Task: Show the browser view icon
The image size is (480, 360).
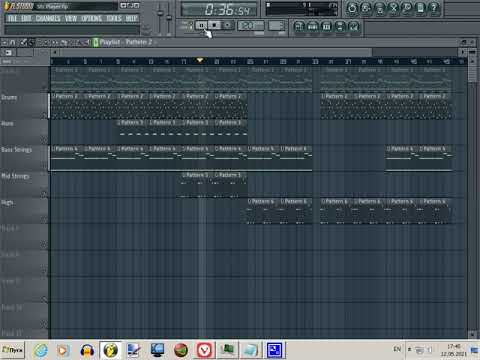Action: [x=340, y=26]
